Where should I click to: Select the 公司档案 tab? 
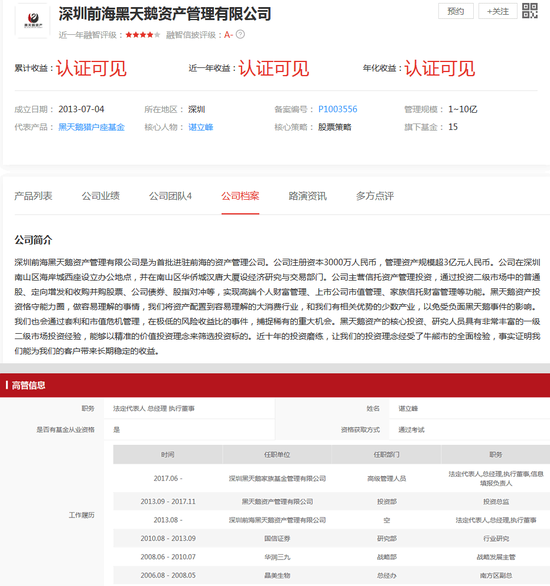pos(240,196)
